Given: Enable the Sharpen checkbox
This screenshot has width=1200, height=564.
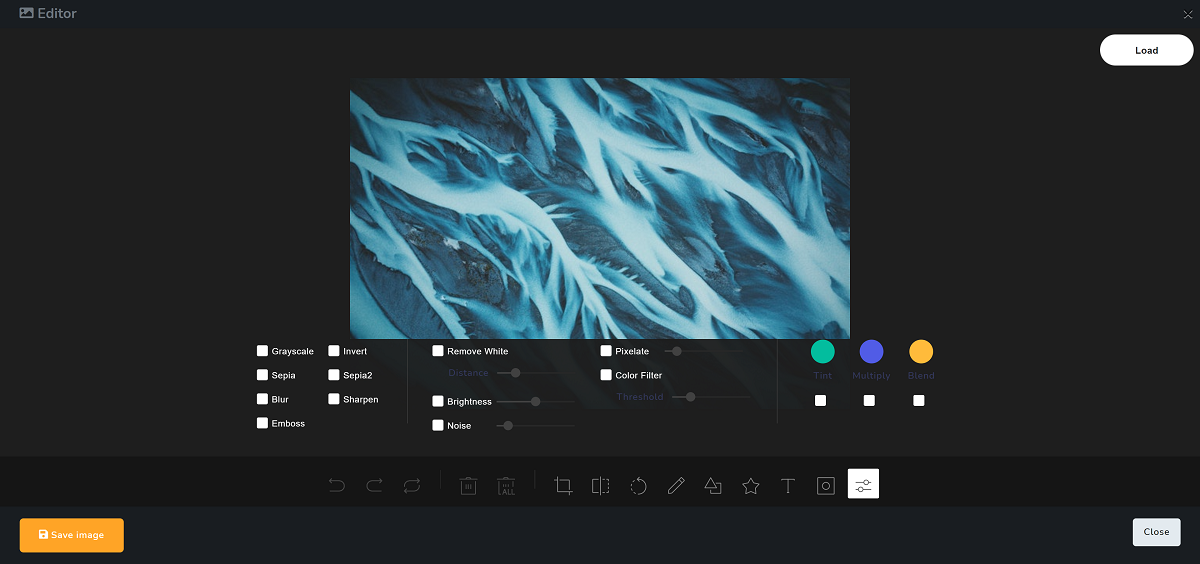Looking at the screenshot, I should point(334,399).
